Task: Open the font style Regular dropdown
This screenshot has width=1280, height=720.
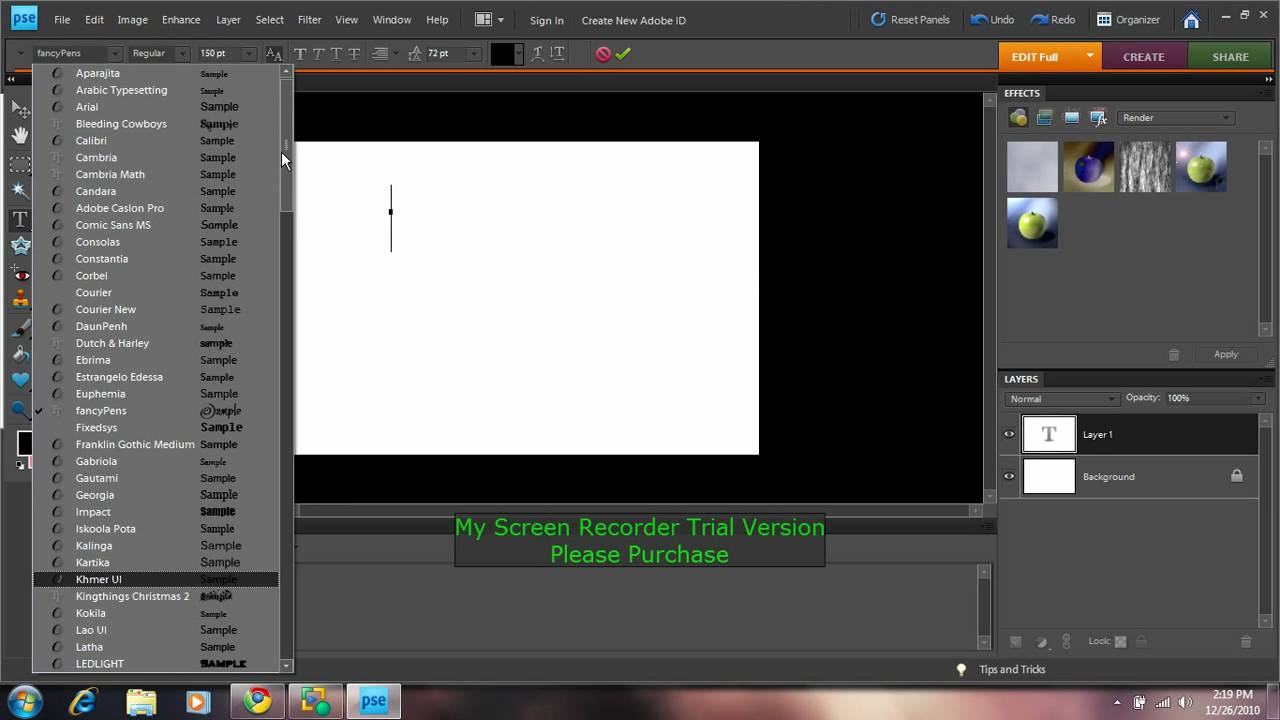Action: (x=182, y=54)
